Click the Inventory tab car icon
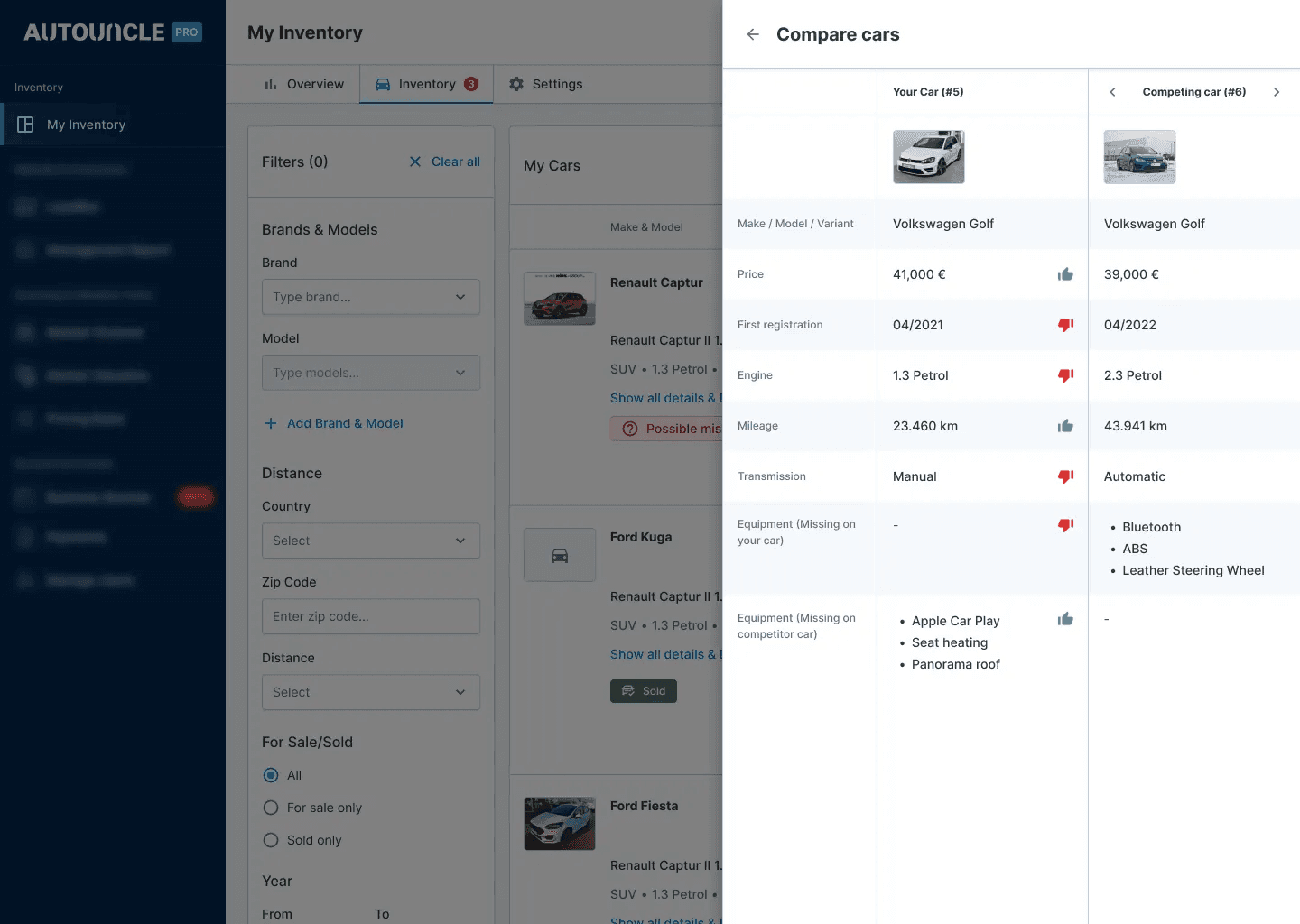This screenshot has width=1300, height=924. click(383, 84)
